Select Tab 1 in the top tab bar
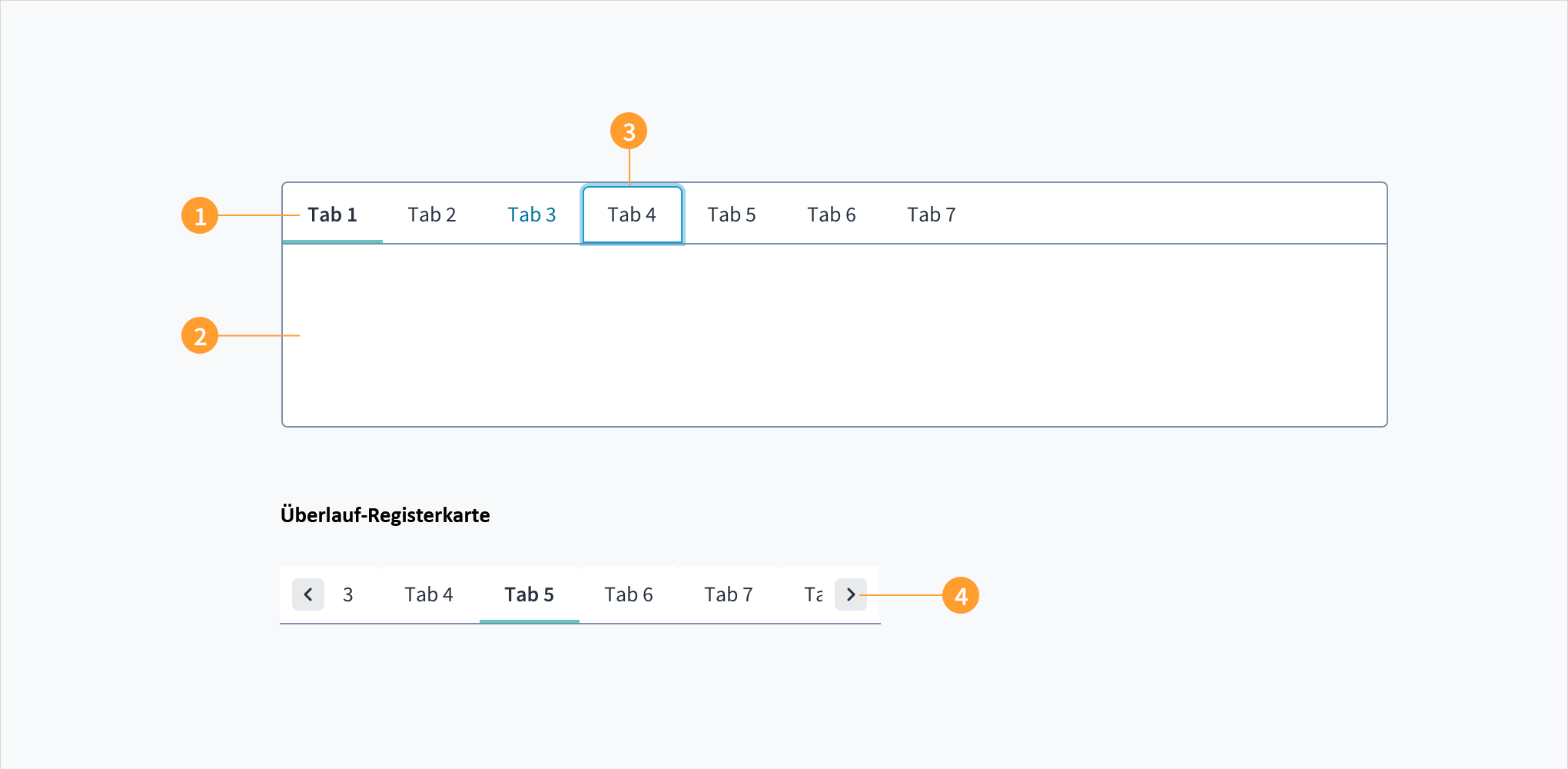 [x=333, y=215]
